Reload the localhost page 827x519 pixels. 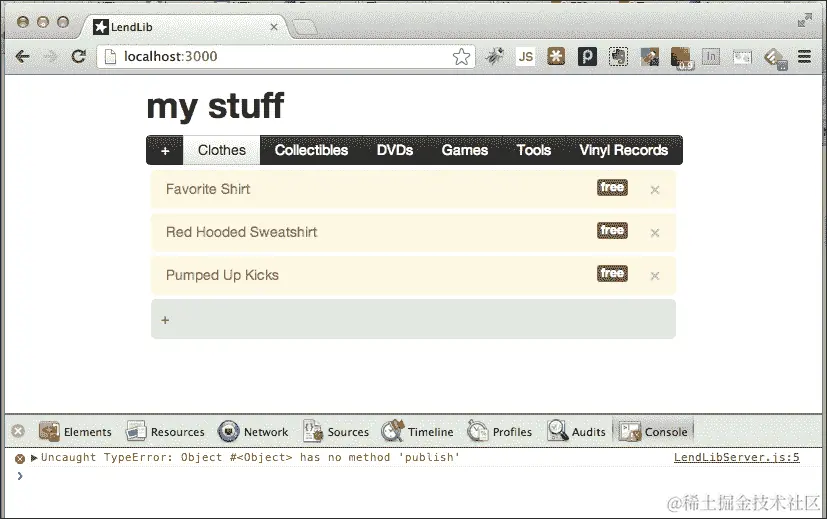79,56
